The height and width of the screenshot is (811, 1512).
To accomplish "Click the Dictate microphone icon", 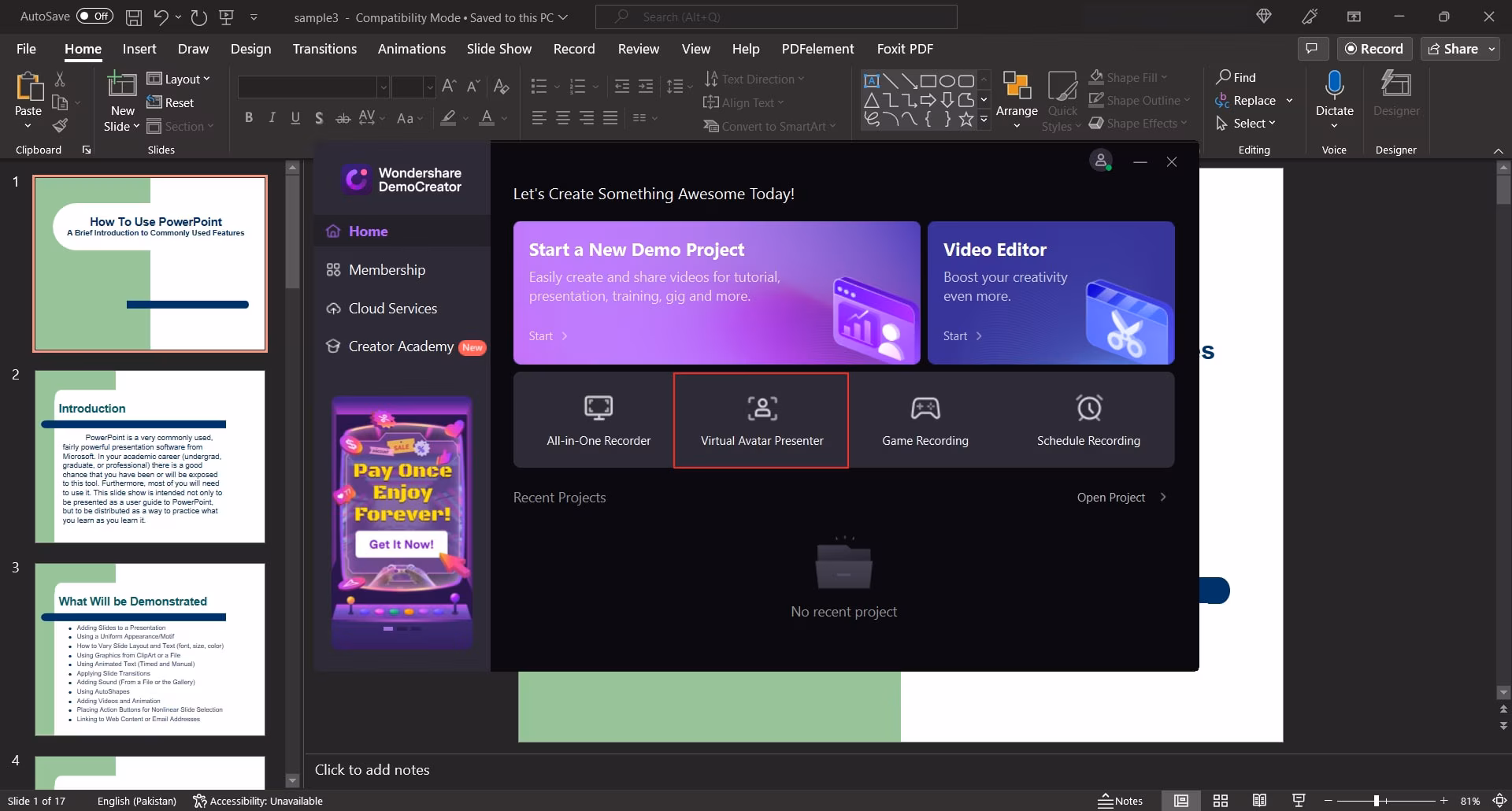I will click(1334, 85).
